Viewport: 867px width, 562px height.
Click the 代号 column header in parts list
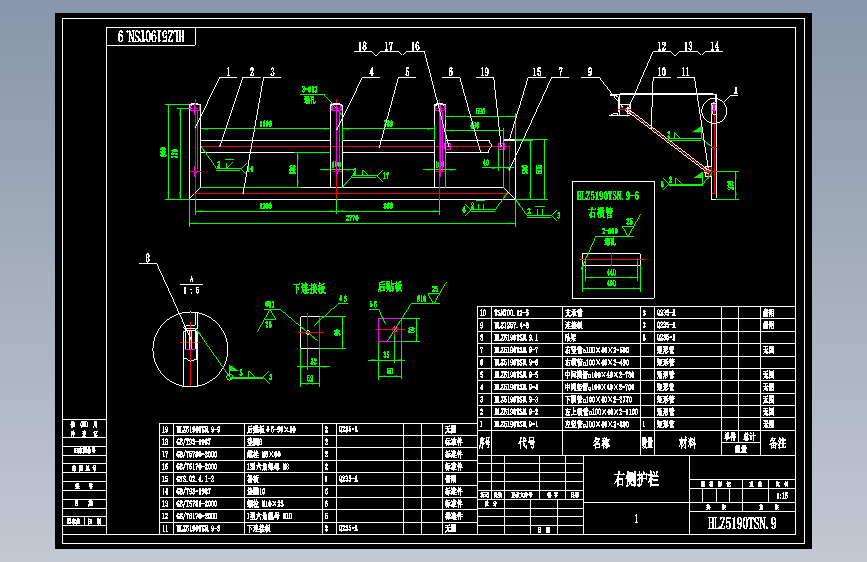click(526, 443)
